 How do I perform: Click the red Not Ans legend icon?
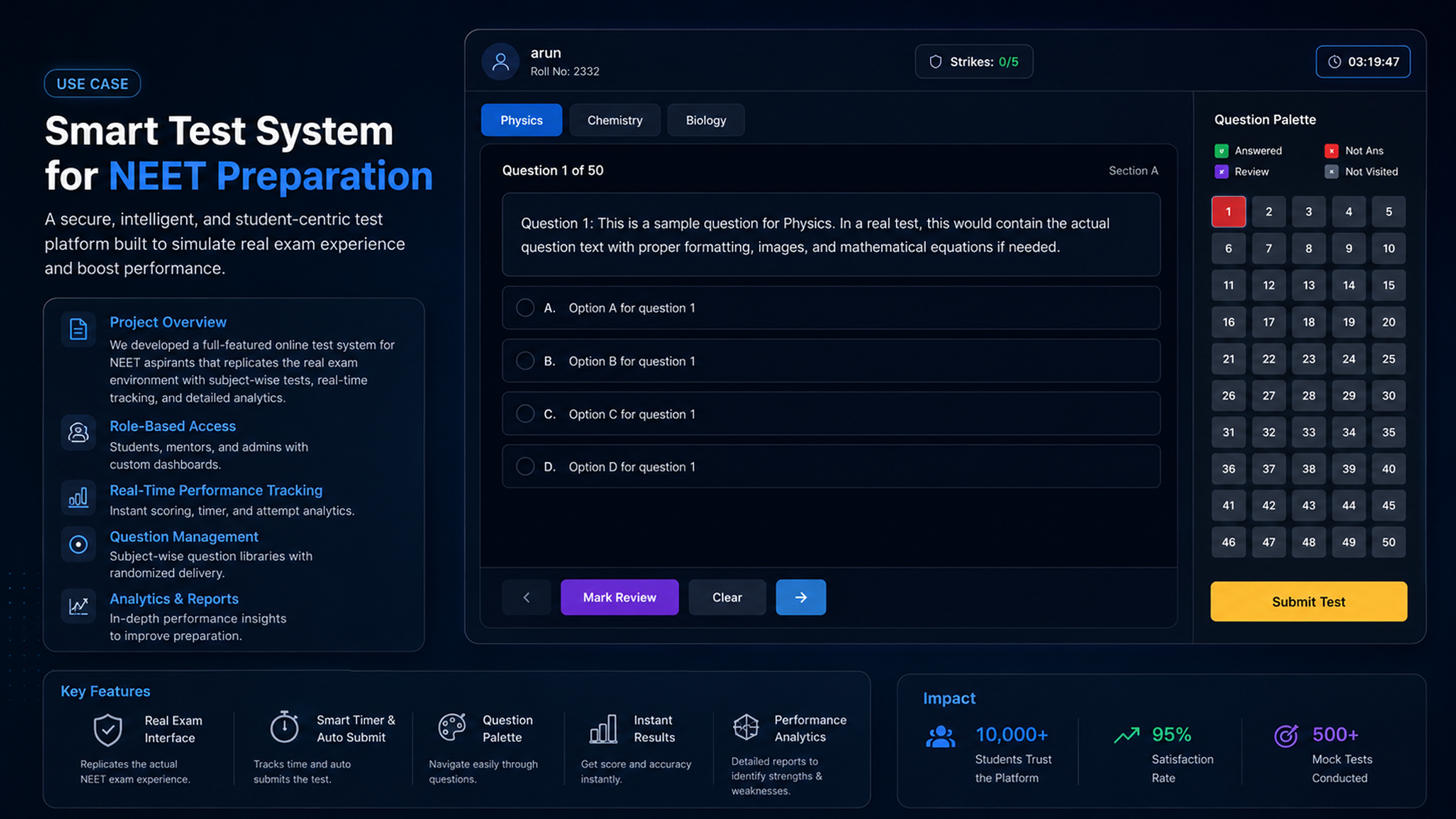pos(1332,151)
